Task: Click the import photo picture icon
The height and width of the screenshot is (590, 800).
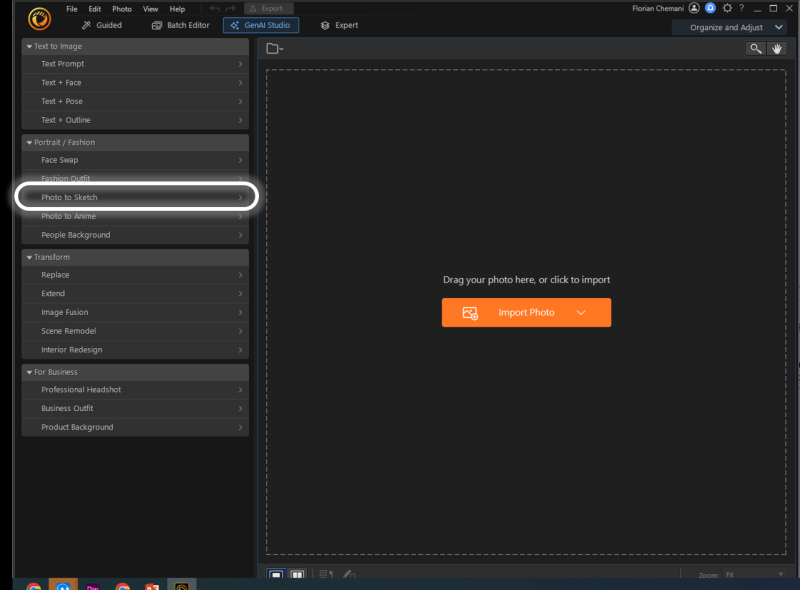Action: point(470,313)
